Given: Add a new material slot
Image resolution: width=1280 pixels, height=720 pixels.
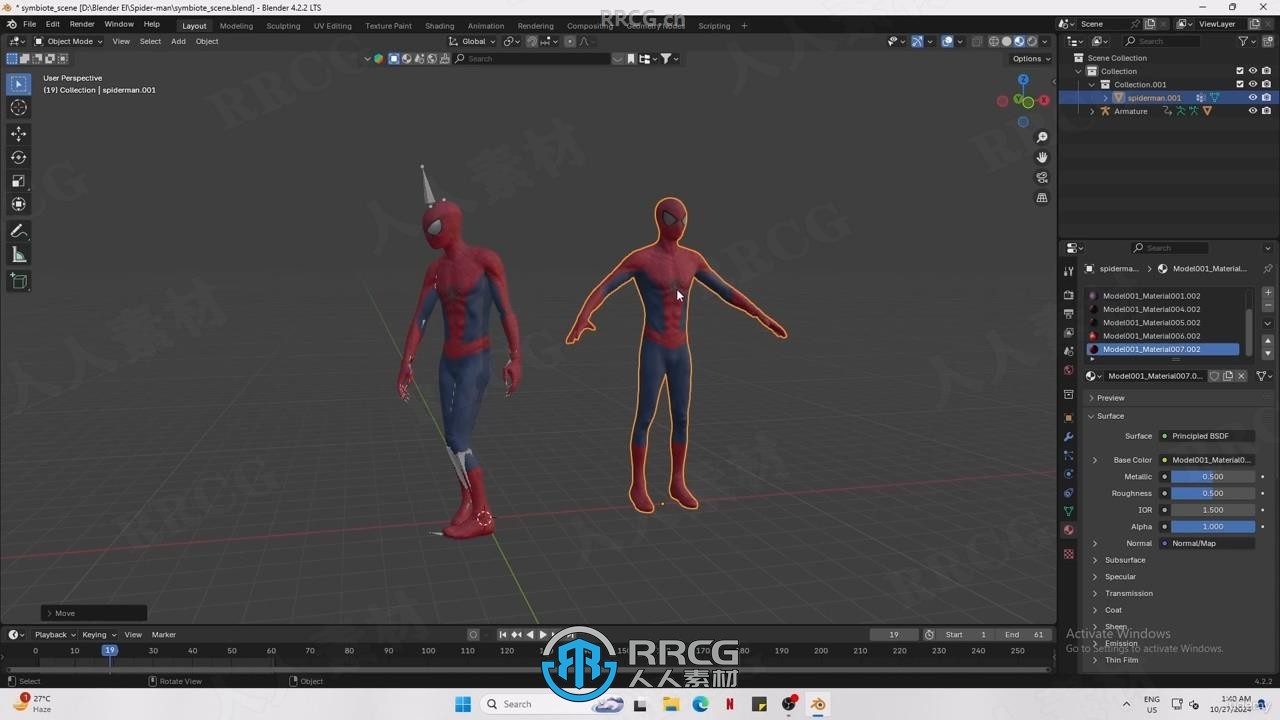Looking at the screenshot, I should (x=1268, y=293).
